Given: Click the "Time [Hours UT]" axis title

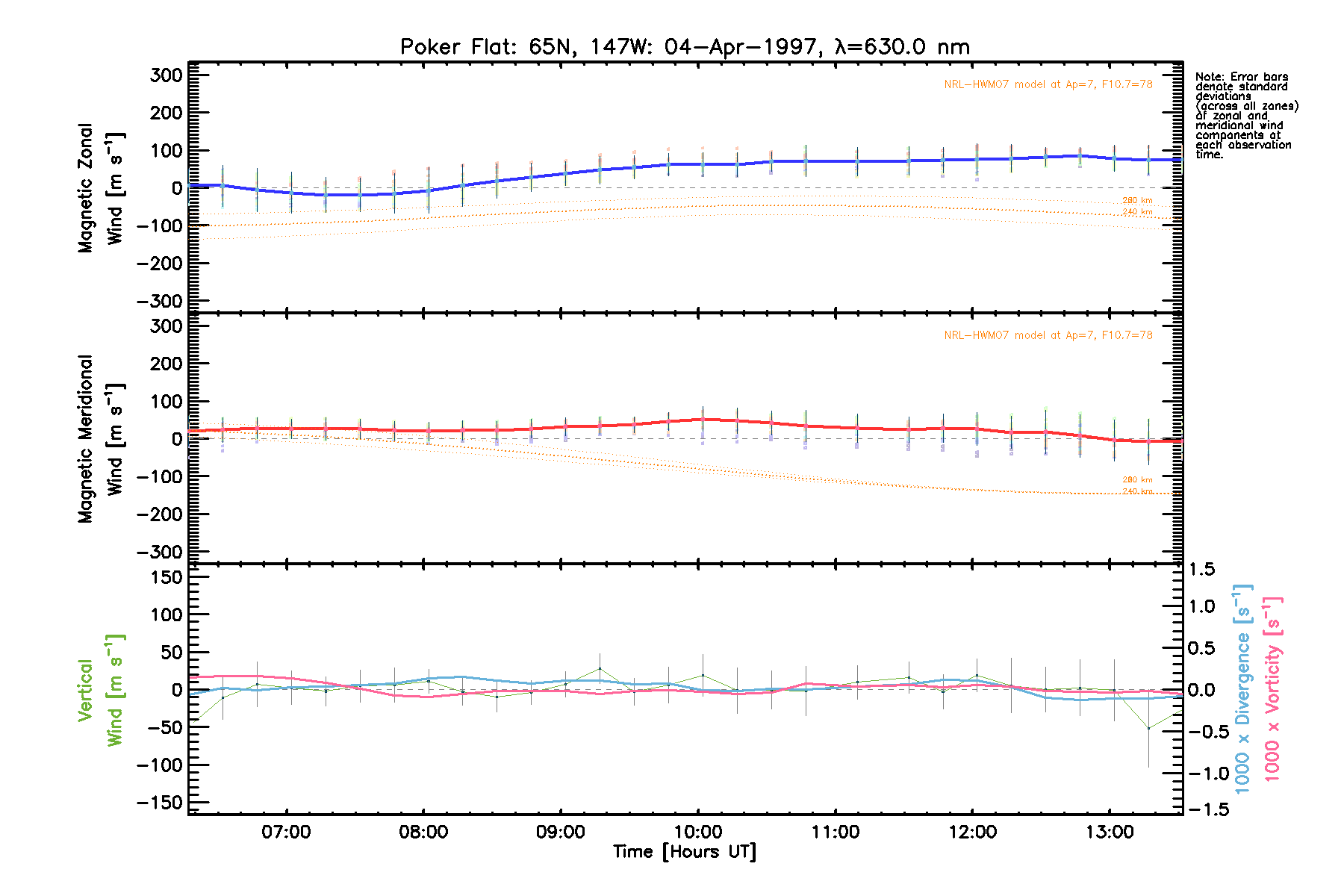Looking at the screenshot, I should [684, 852].
